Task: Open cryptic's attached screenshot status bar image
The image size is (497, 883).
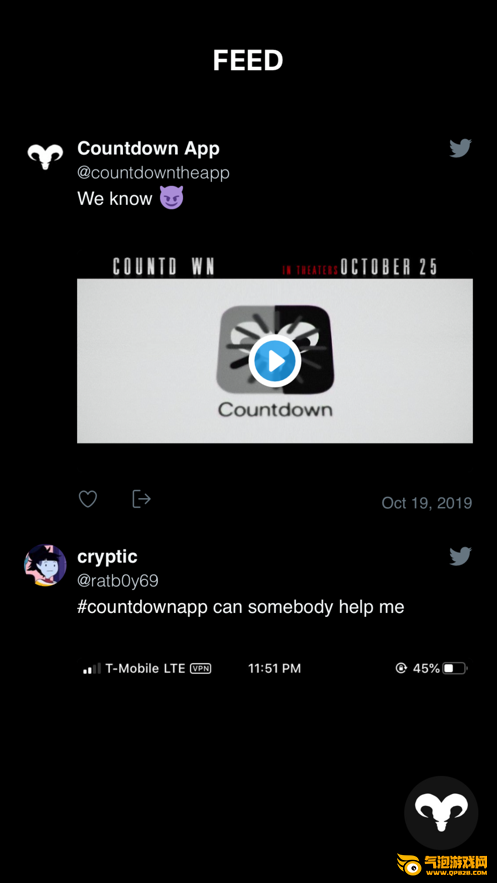Action: [x=275, y=668]
